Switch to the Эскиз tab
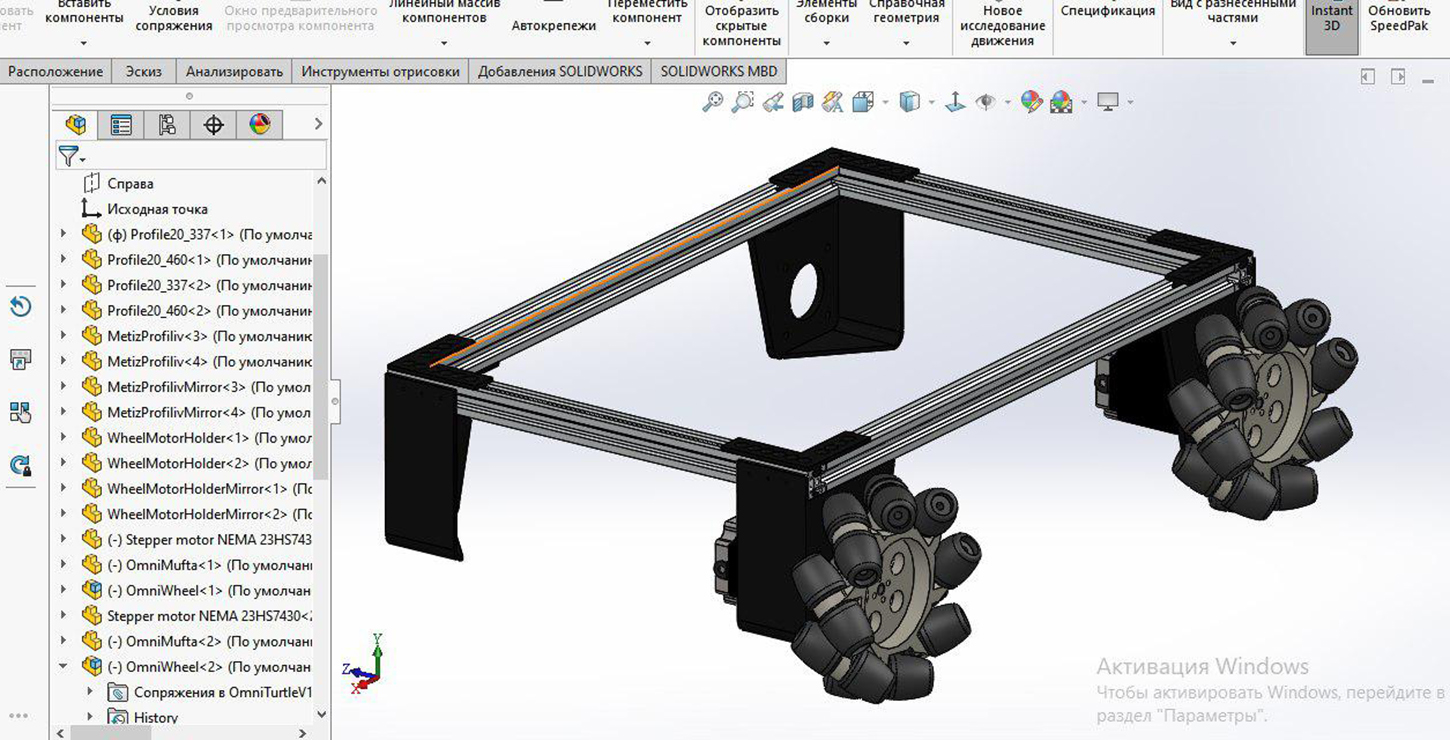1450x740 pixels. 143,71
